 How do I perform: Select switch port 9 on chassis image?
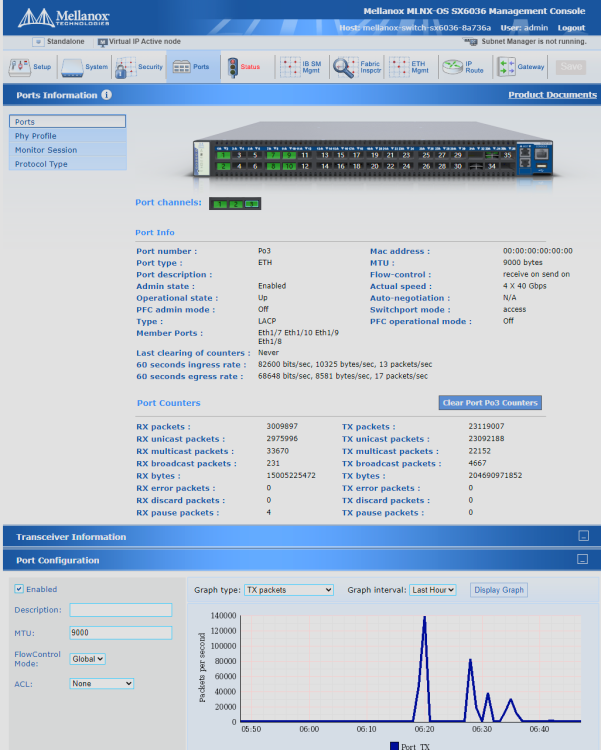click(x=289, y=155)
